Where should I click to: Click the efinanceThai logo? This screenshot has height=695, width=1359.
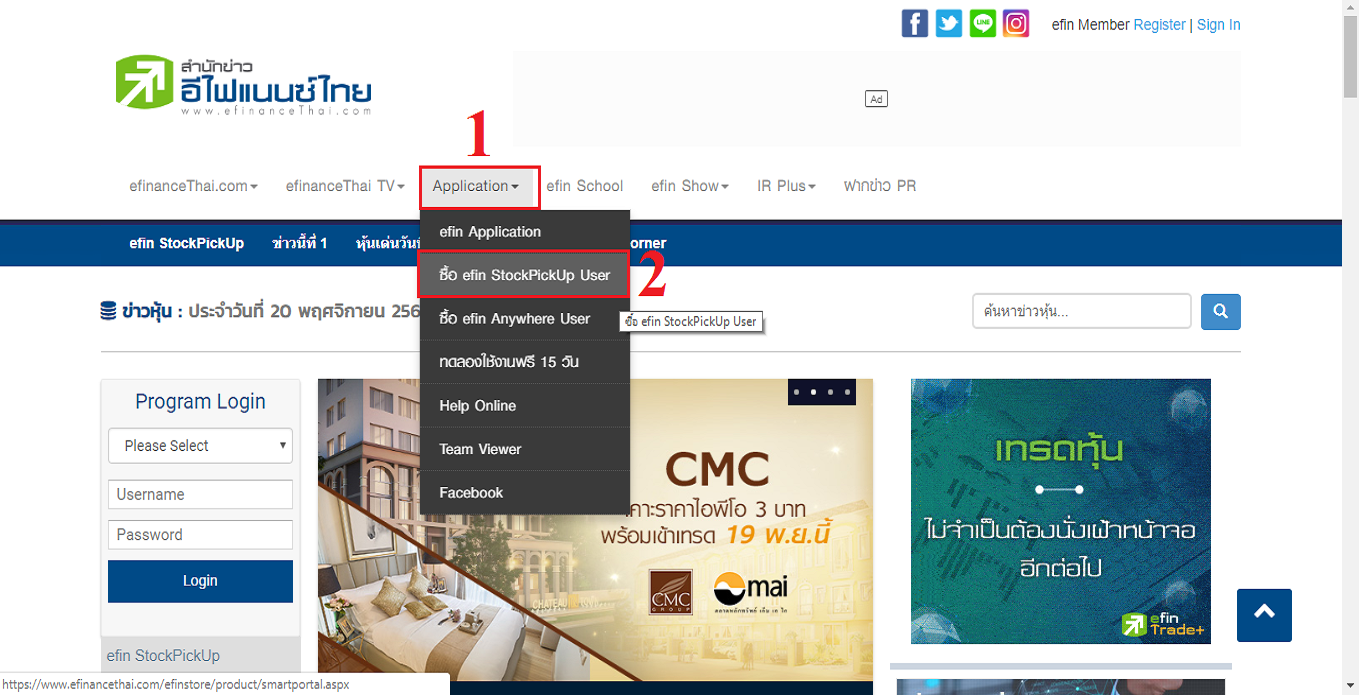click(243, 85)
